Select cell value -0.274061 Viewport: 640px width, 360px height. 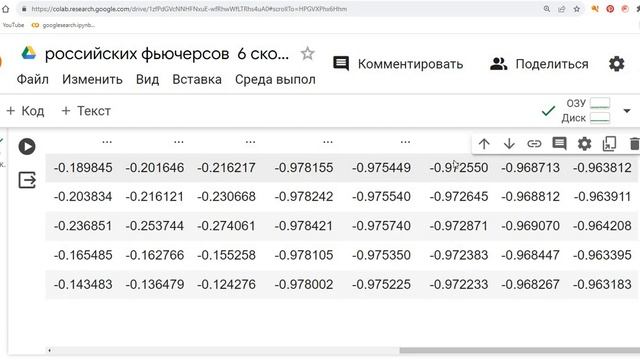pos(227,226)
